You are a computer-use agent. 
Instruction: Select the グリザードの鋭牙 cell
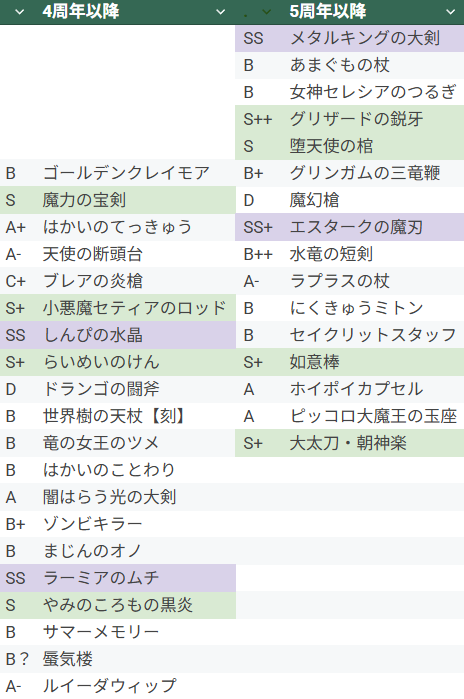(374, 119)
